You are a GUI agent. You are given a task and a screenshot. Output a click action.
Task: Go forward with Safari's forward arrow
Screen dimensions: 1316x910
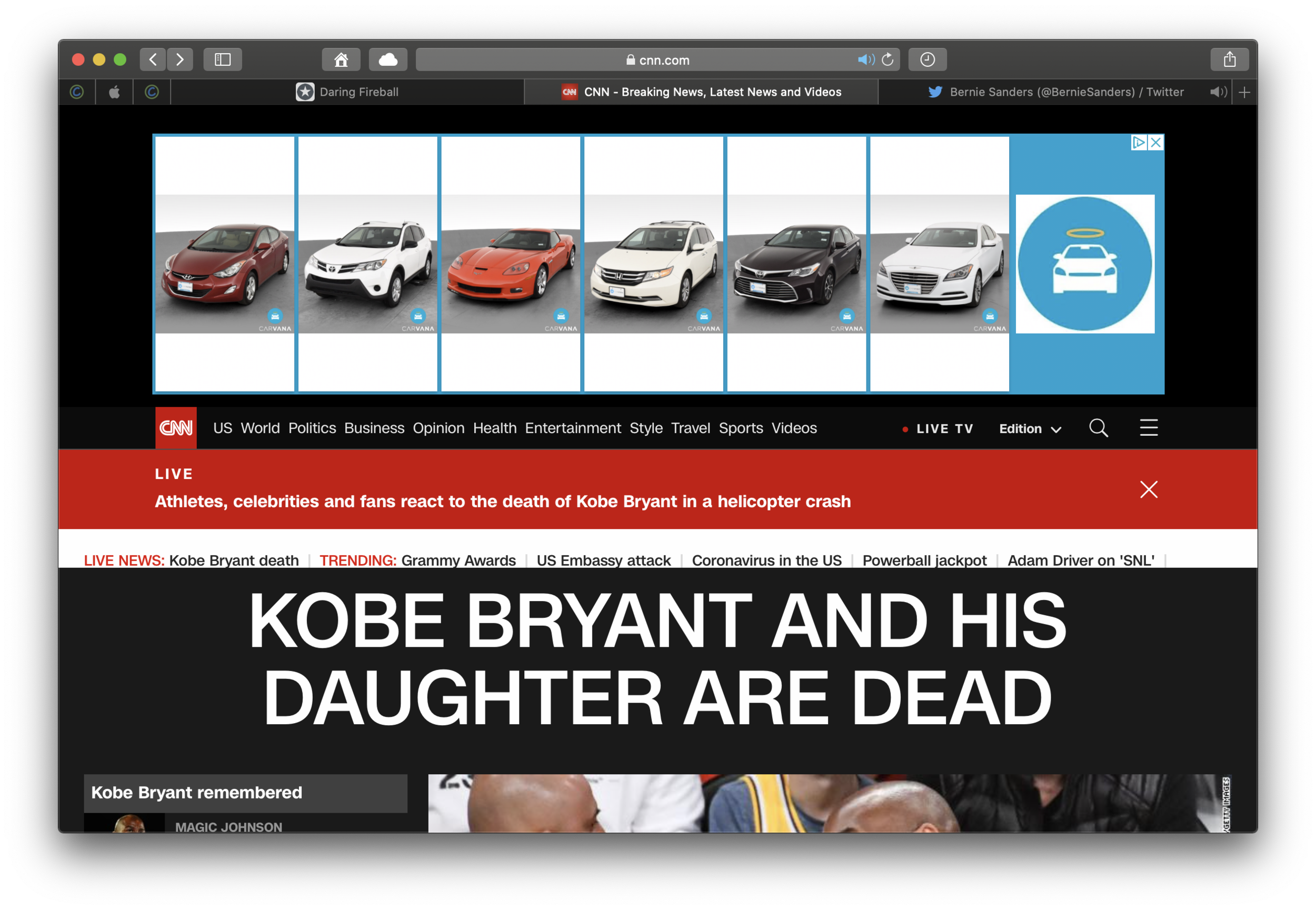(x=180, y=59)
